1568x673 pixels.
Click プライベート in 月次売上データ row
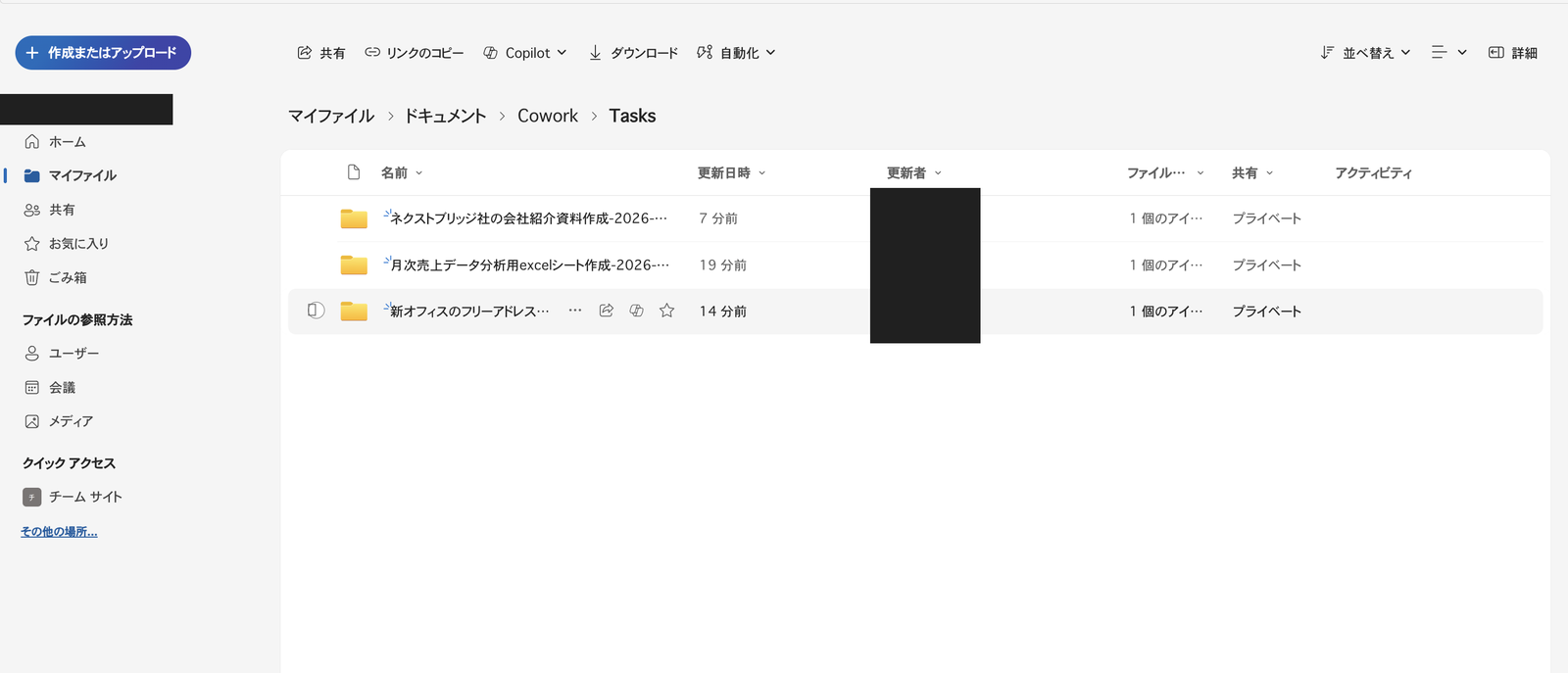pos(1266,264)
